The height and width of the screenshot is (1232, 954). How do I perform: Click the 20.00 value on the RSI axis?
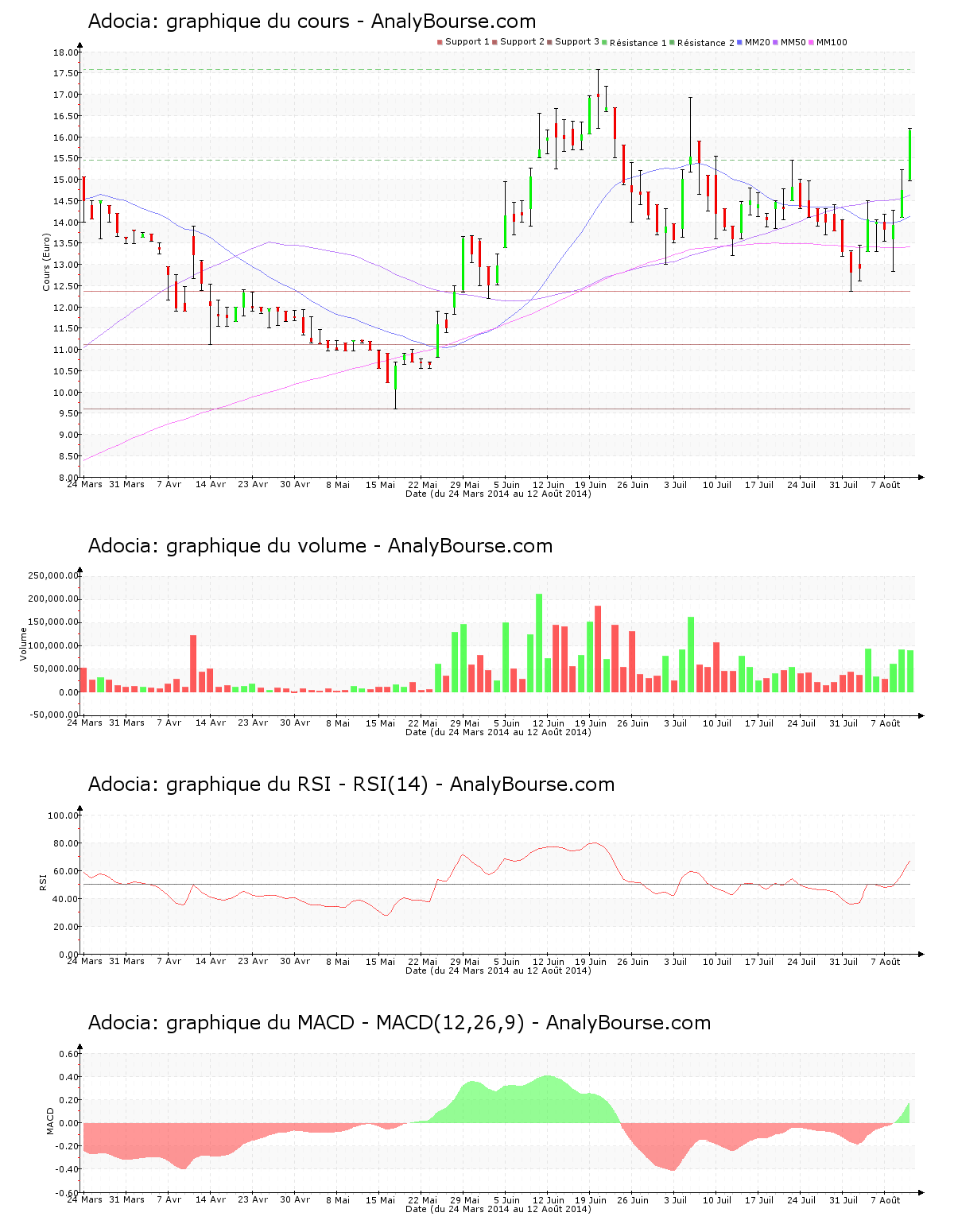pos(66,927)
